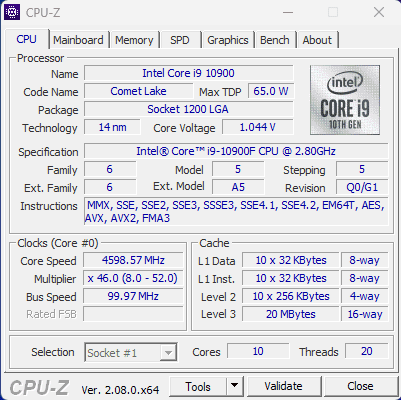Image resolution: width=401 pixels, height=400 pixels.
Task: Click the Technology value 14 nm
Action: click(112, 127)
